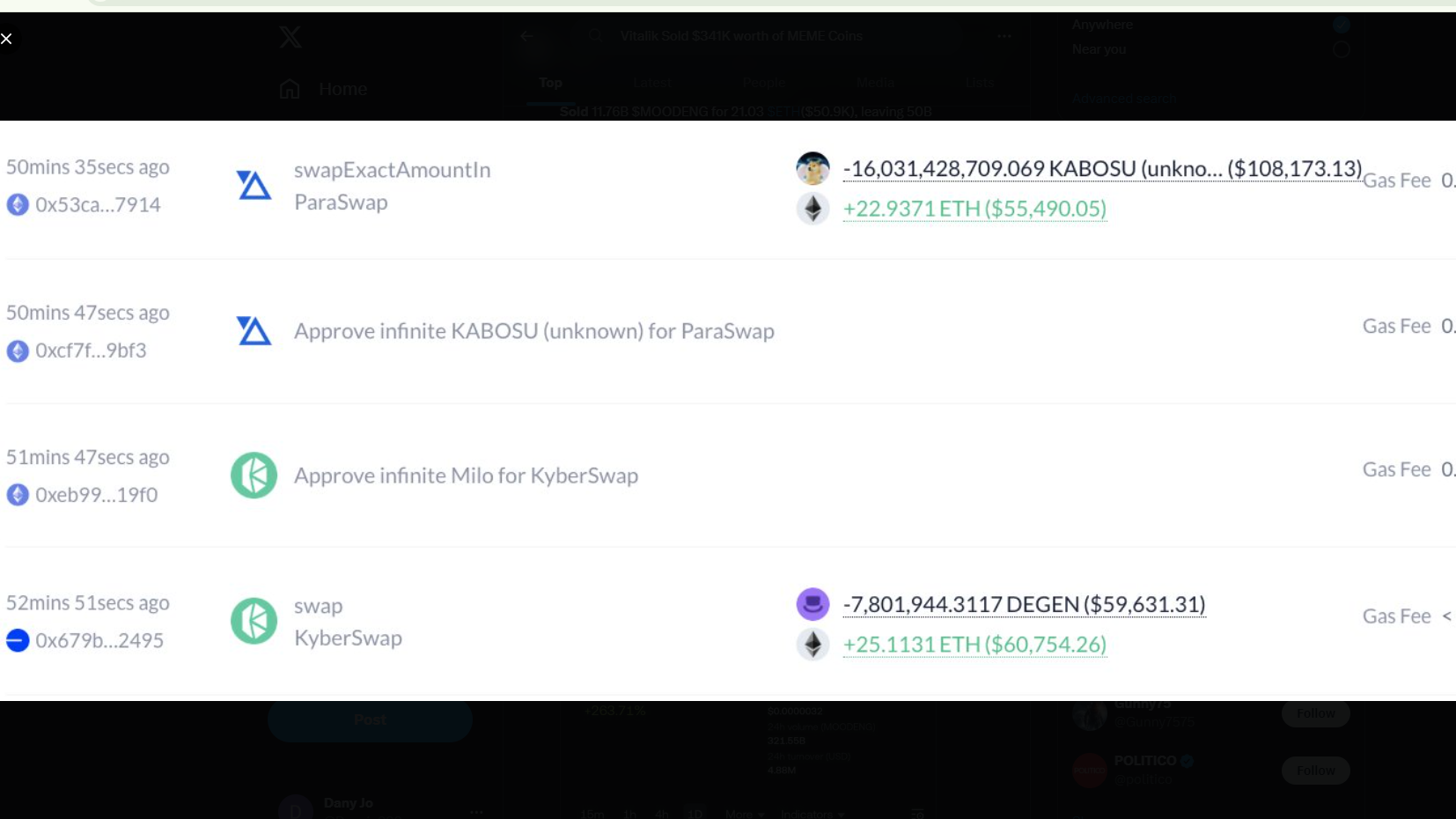Viewport: 1456px width, 819px height.
Task: Click the Base chain icon next to 0x679b...2495
Action: [18, 640]
